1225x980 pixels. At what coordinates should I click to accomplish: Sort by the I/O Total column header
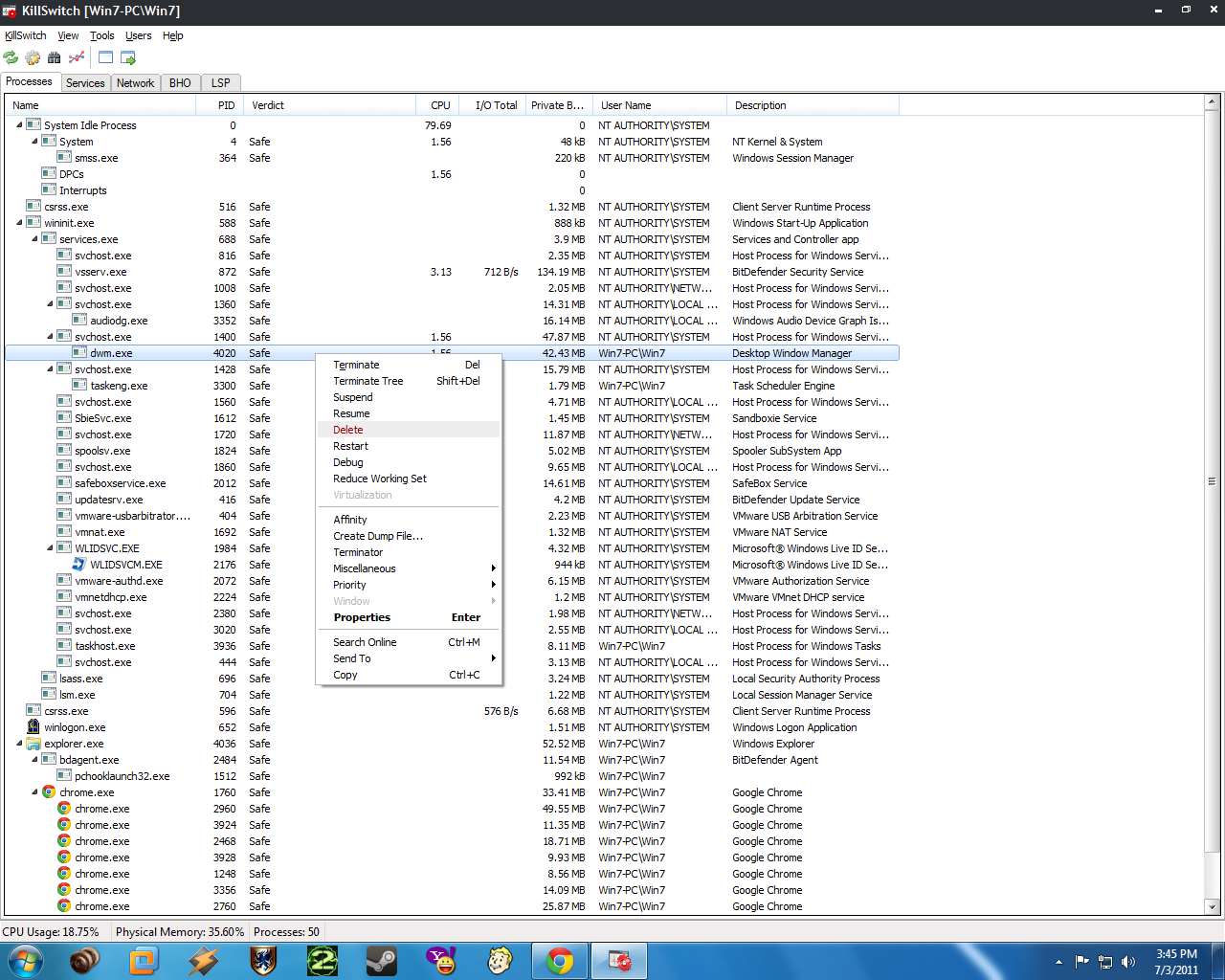(x=491, y=105)
